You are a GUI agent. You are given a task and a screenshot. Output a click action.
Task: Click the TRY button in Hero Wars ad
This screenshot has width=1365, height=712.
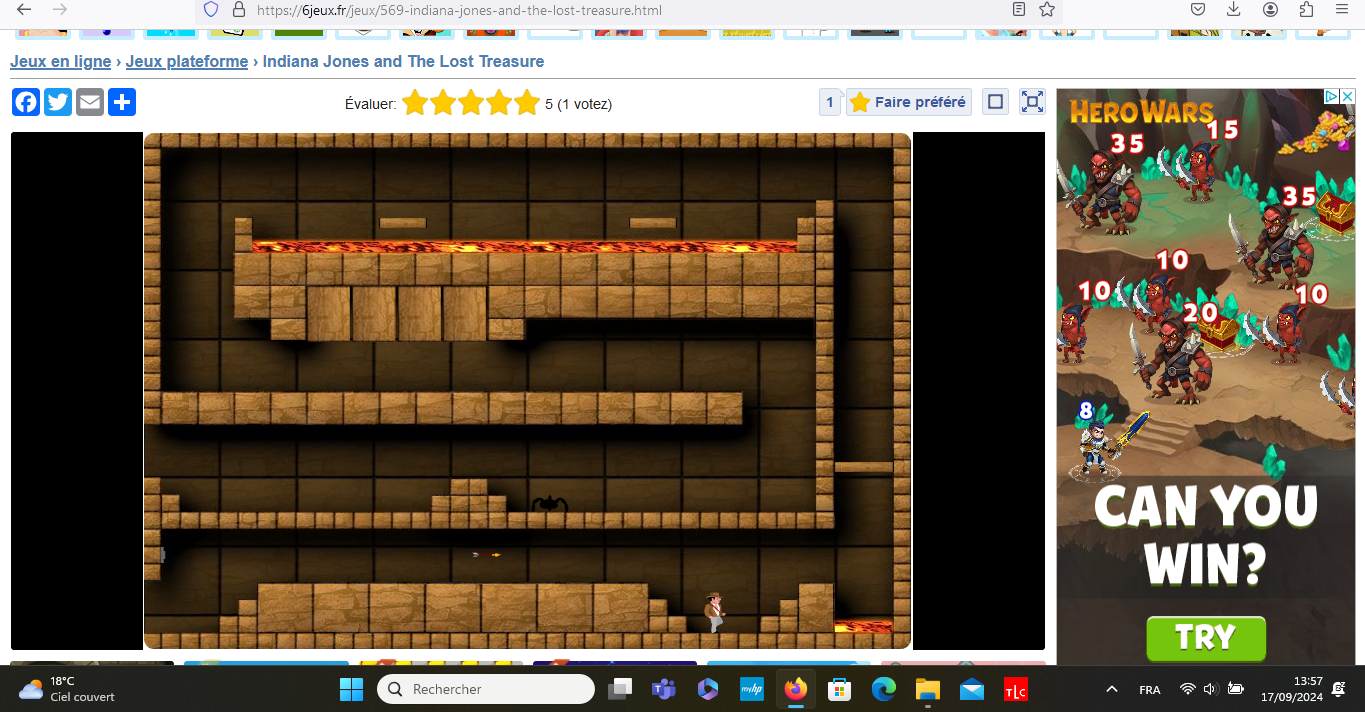(1205, 638)
